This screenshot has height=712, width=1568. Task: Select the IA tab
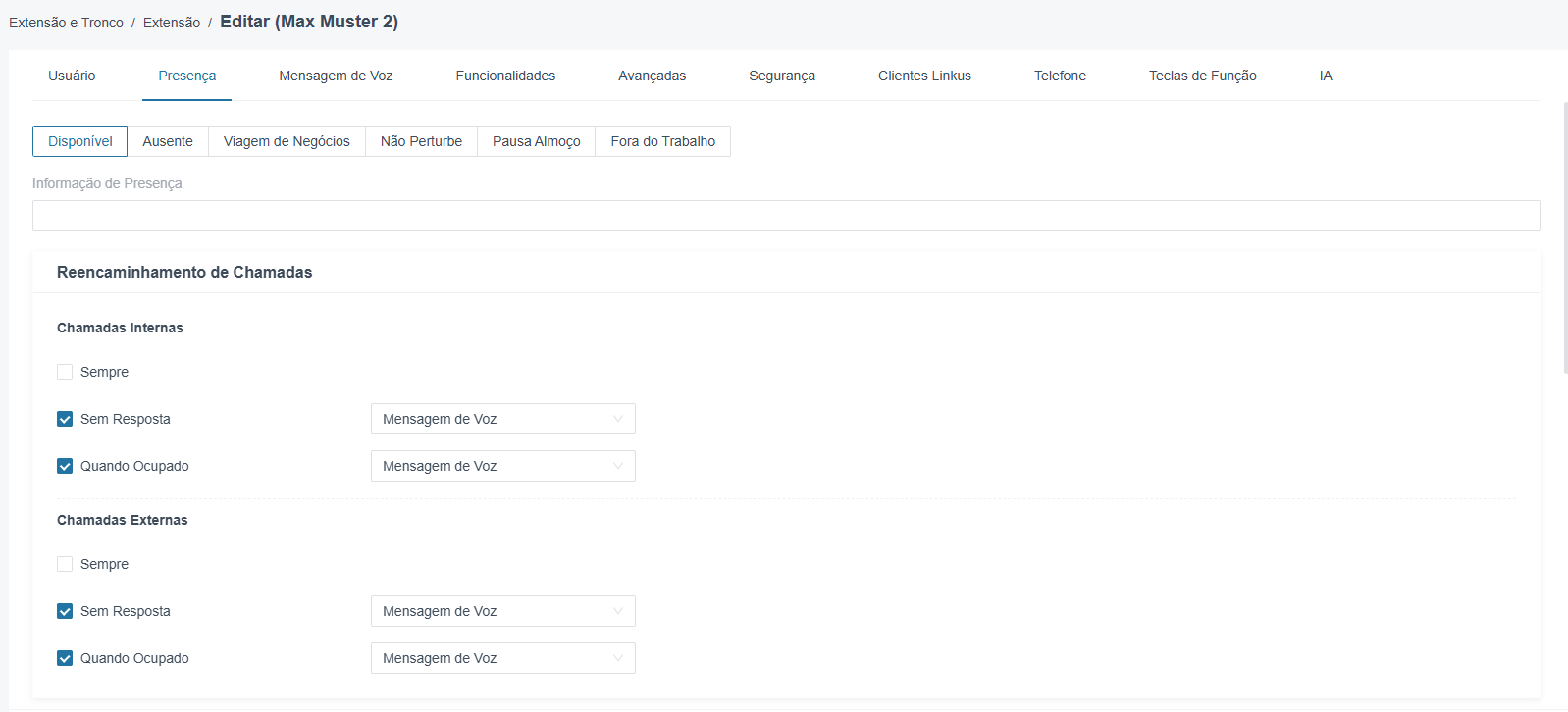pyautogui.click(x=1326, y=76)
